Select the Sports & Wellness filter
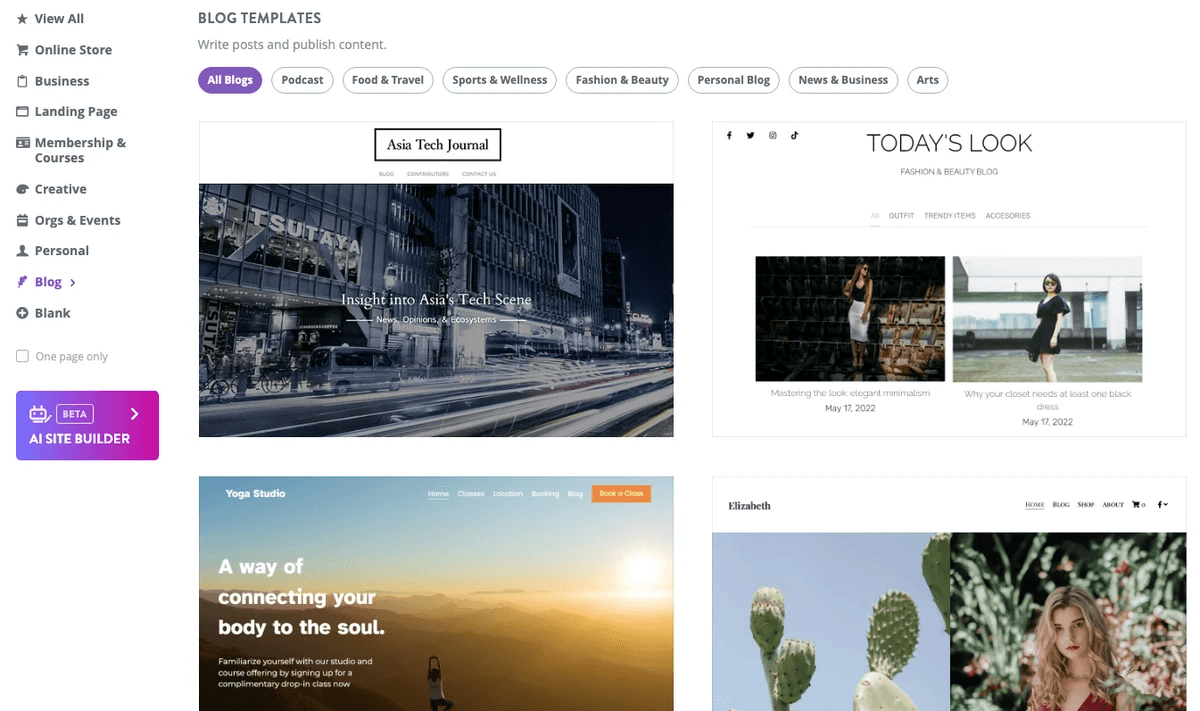 499,79
